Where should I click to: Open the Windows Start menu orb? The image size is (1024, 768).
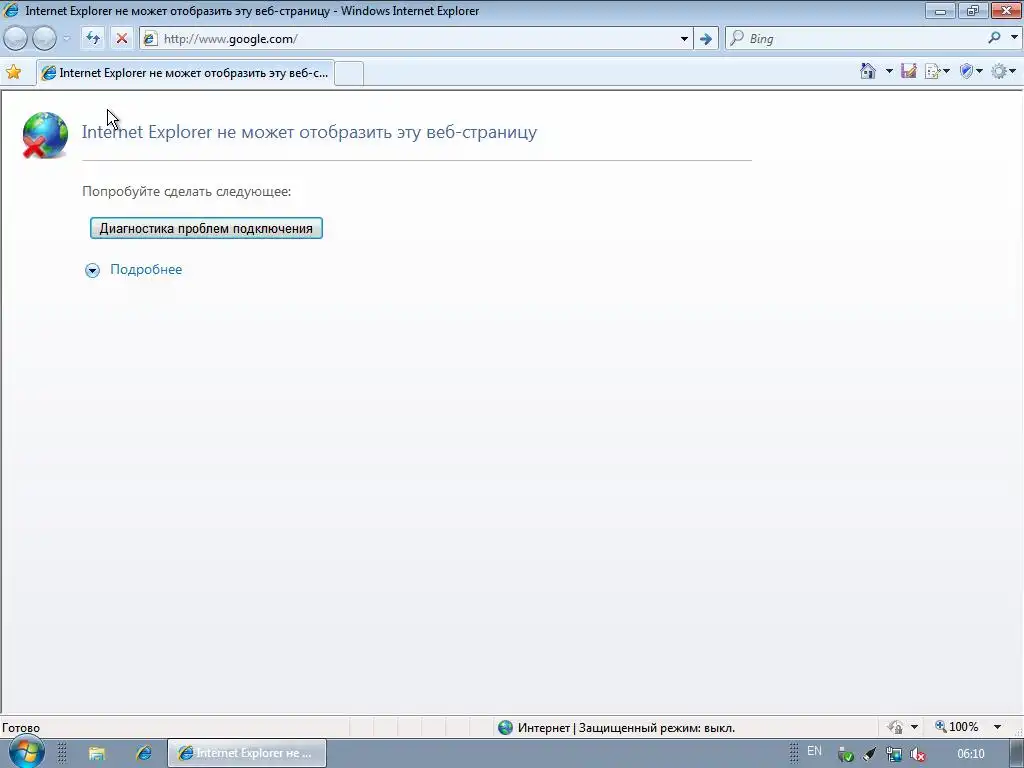tap(26, 753)
